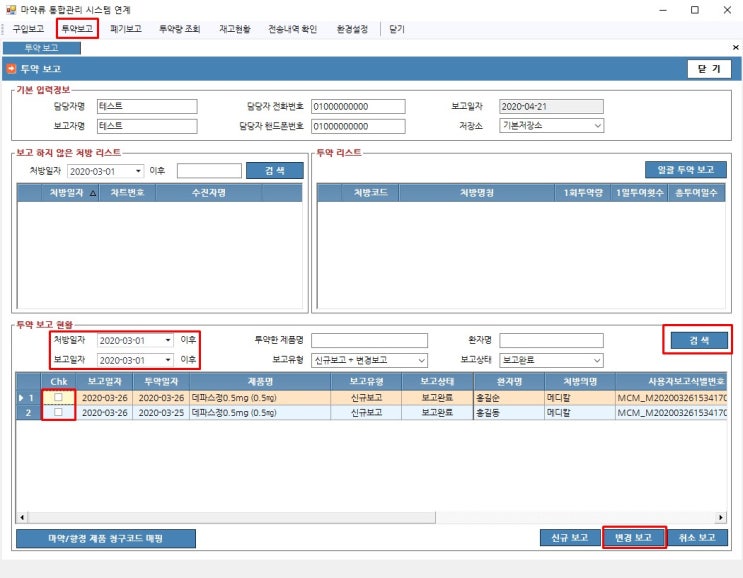743x578 pixels.
Task: Open the unreported prescription 처방일자 date picker
Action: (138, 171)
